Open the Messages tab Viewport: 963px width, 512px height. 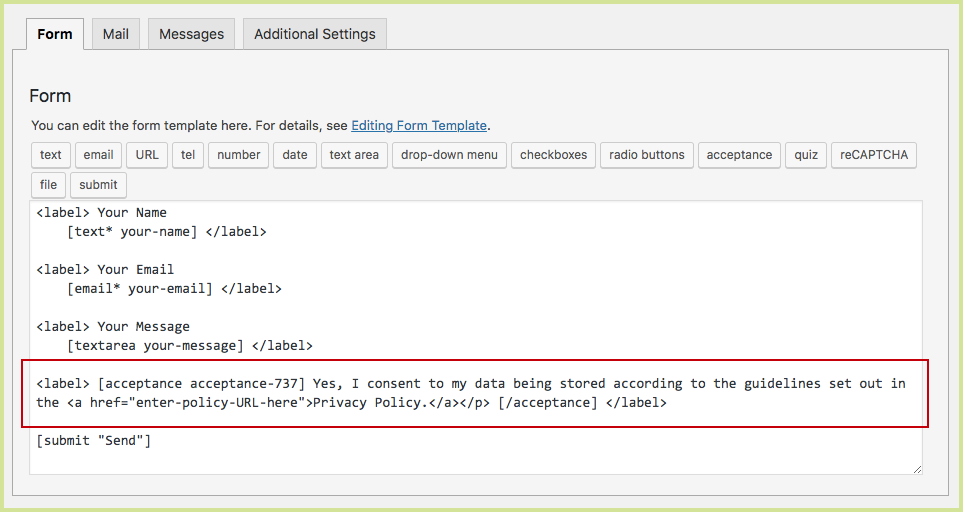pos(191,34)
